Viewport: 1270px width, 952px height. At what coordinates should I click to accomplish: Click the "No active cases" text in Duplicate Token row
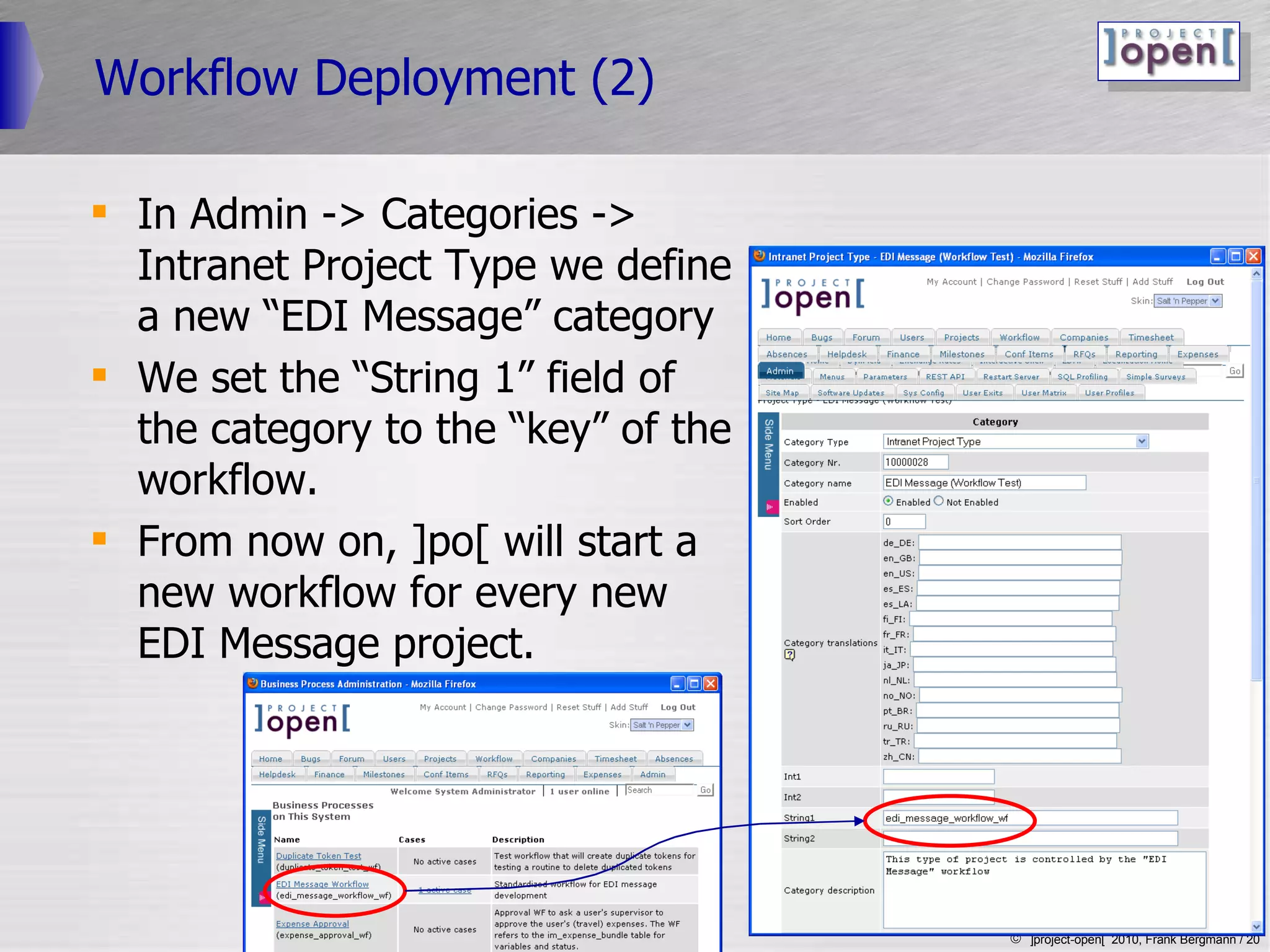(445, 862)
